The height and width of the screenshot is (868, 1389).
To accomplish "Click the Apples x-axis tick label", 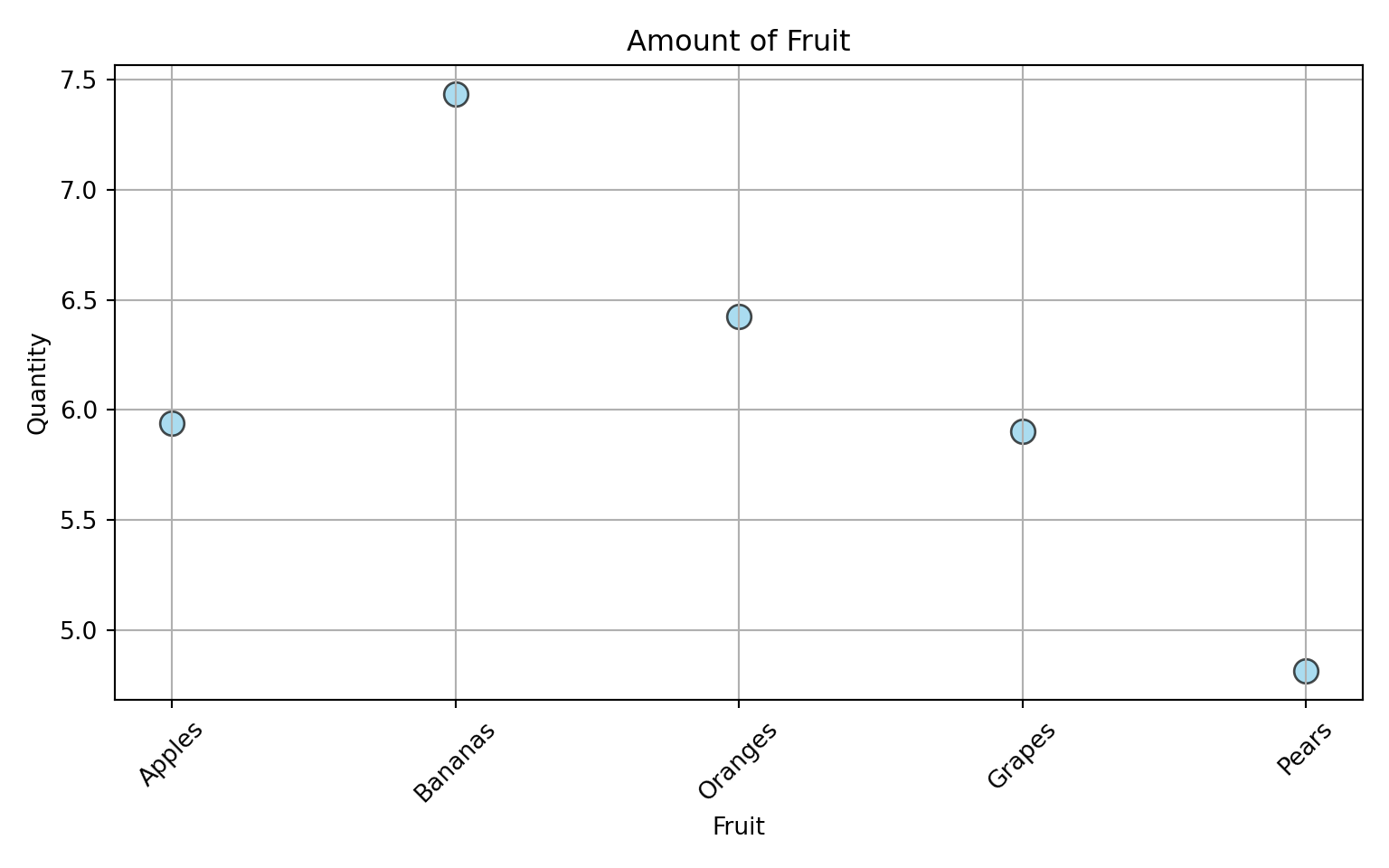I will coord(171,754).
